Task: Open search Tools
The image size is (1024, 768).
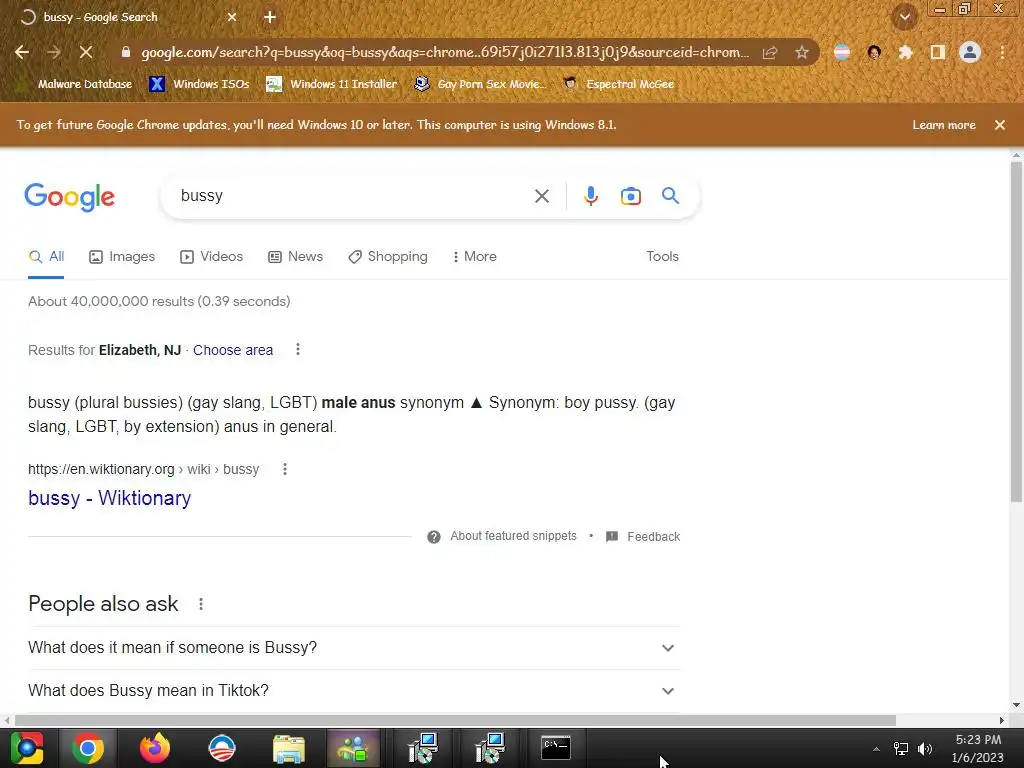Action: (662, 257)
